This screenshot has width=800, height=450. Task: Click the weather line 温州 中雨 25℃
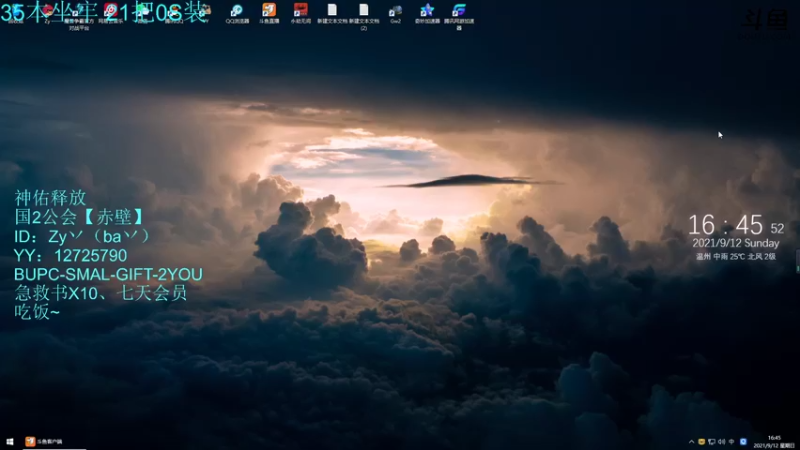tap(736, 256)
